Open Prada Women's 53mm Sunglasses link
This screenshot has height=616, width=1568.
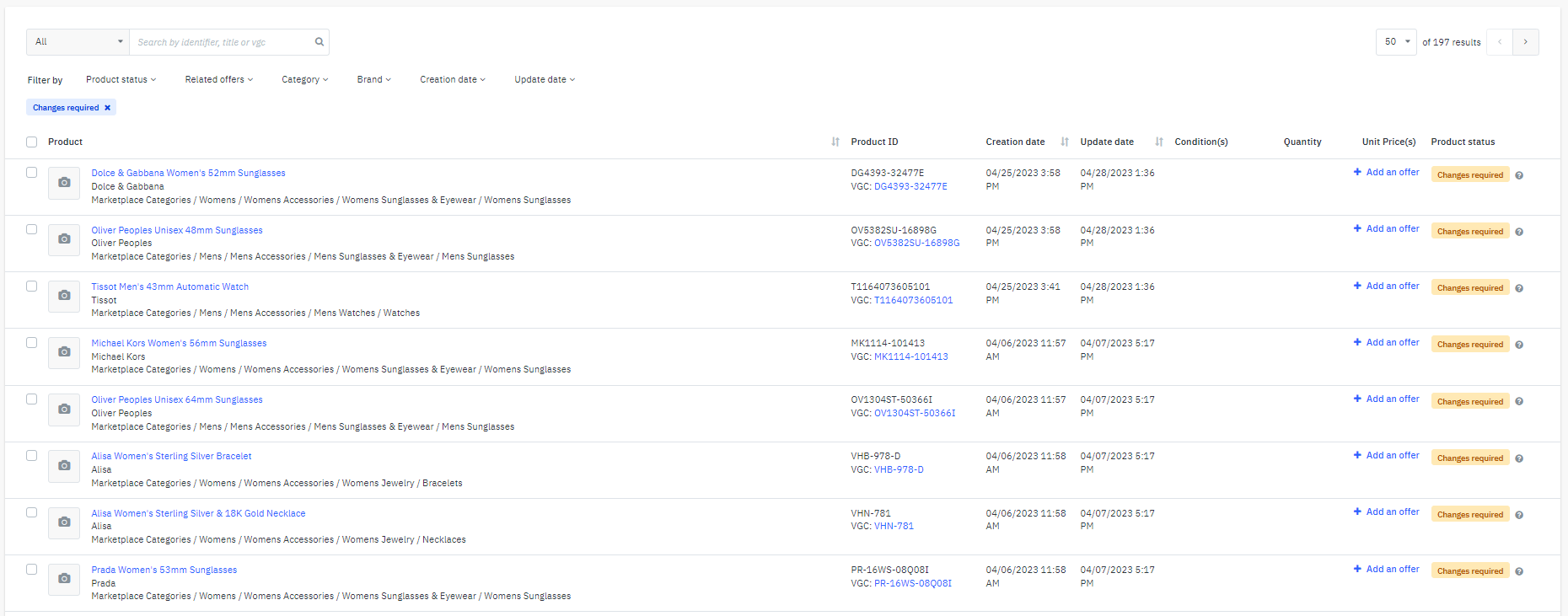[164, 570]
